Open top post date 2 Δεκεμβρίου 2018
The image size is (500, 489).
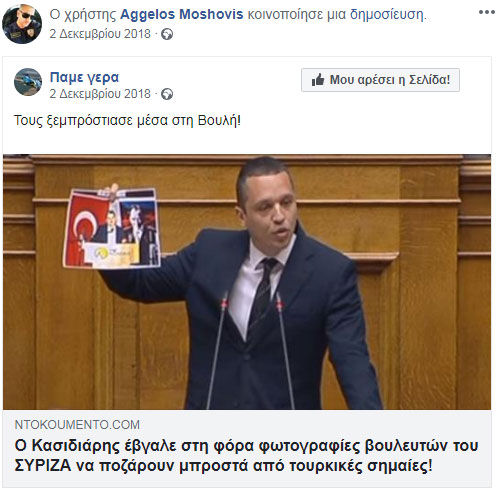coord(100,34)
